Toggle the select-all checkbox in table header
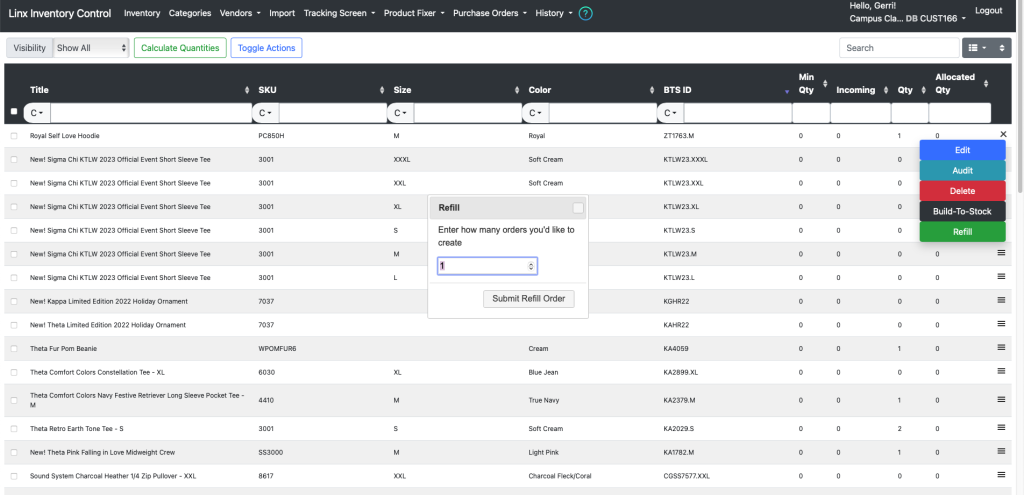1024x495 pixels. [x=14, y=112]
